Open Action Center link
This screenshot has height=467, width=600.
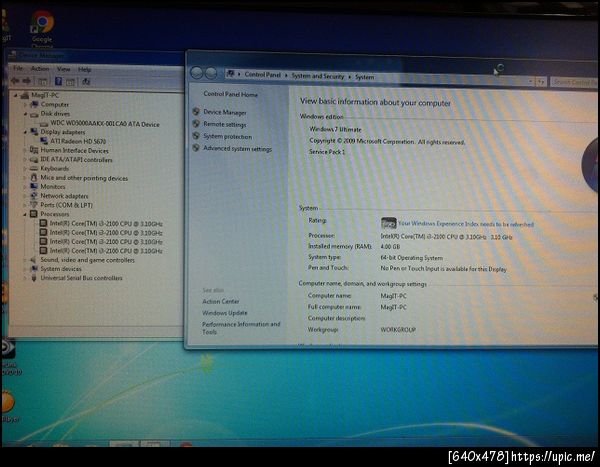[x=220, y=302]
